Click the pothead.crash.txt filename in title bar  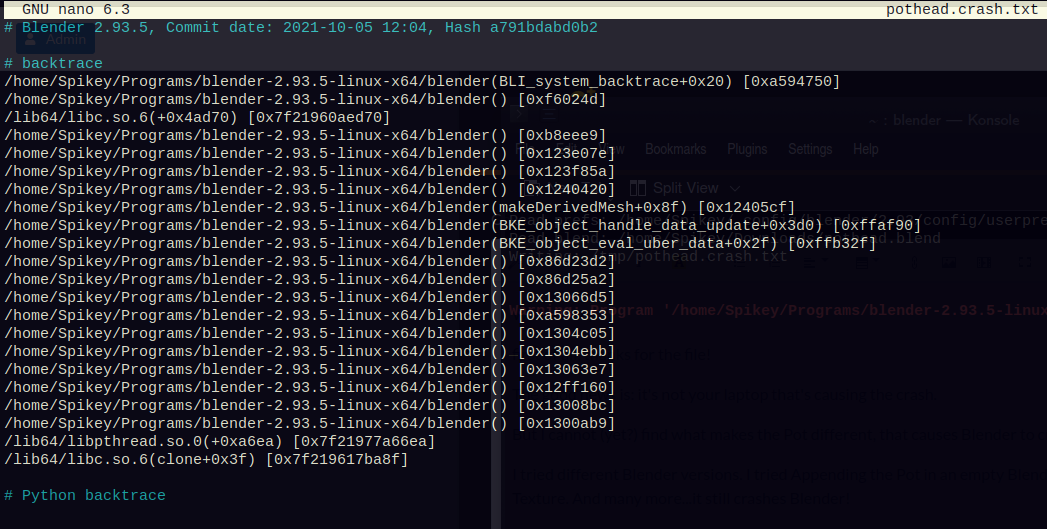[x=962, y=9]
